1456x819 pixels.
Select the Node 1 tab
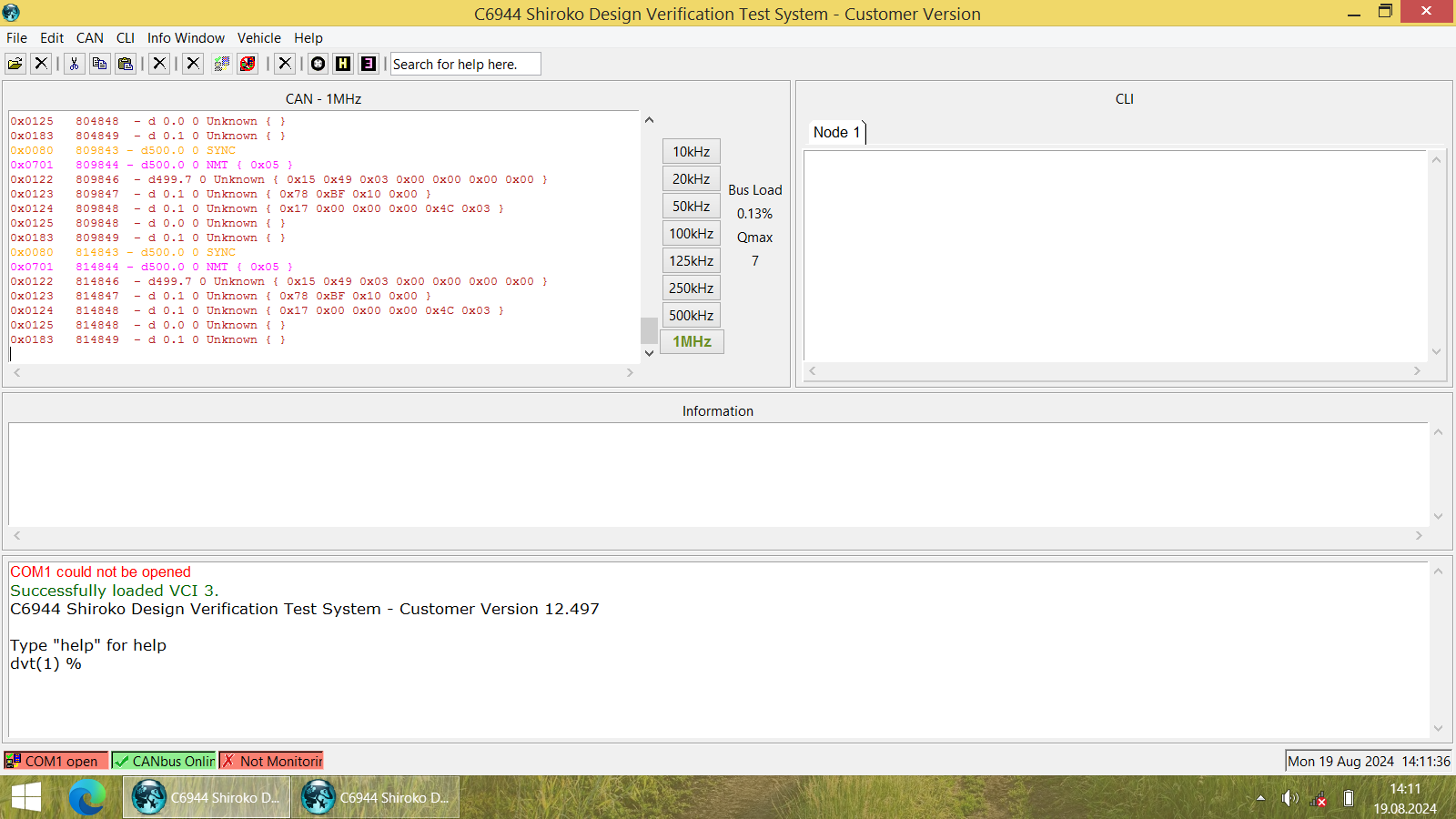(x=836, y=133)
